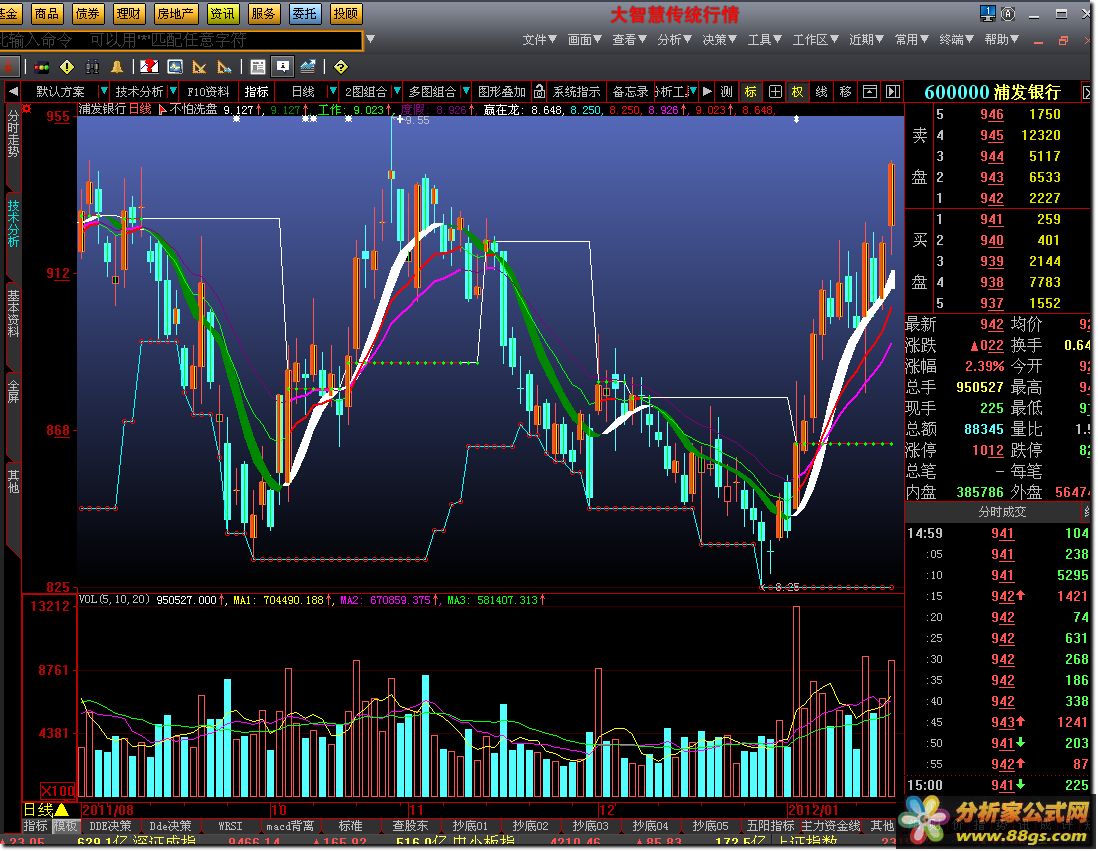Click the alert bell icon

[117, 67]
